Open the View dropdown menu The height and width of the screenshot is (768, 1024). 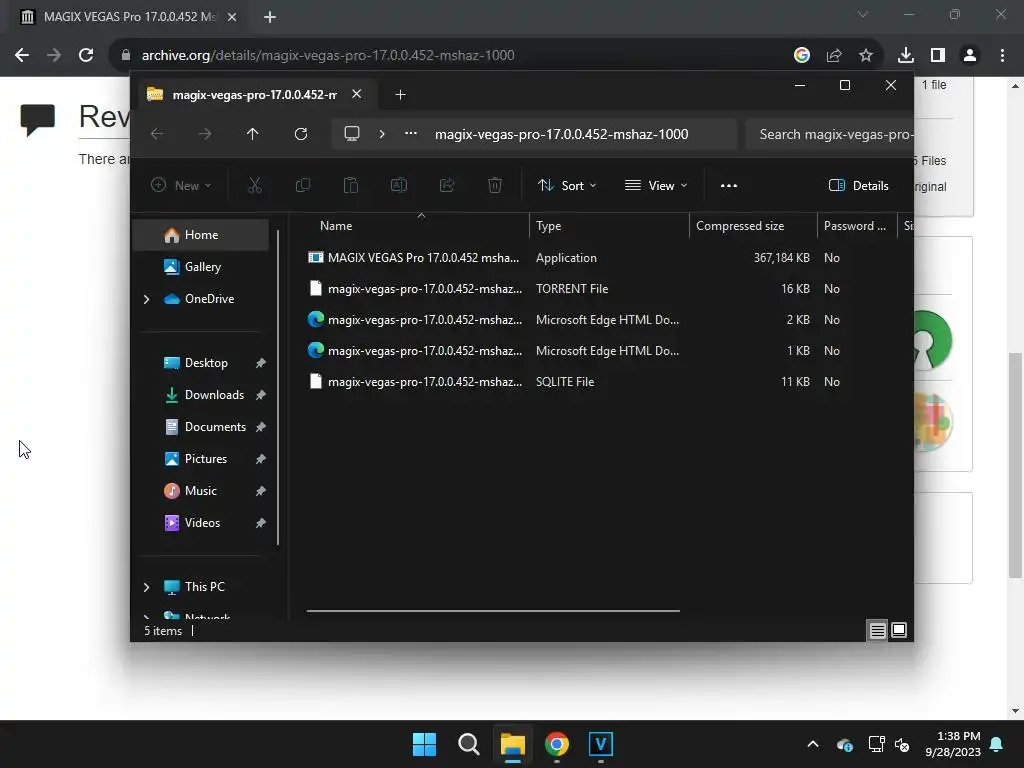[x=656, y=185]
